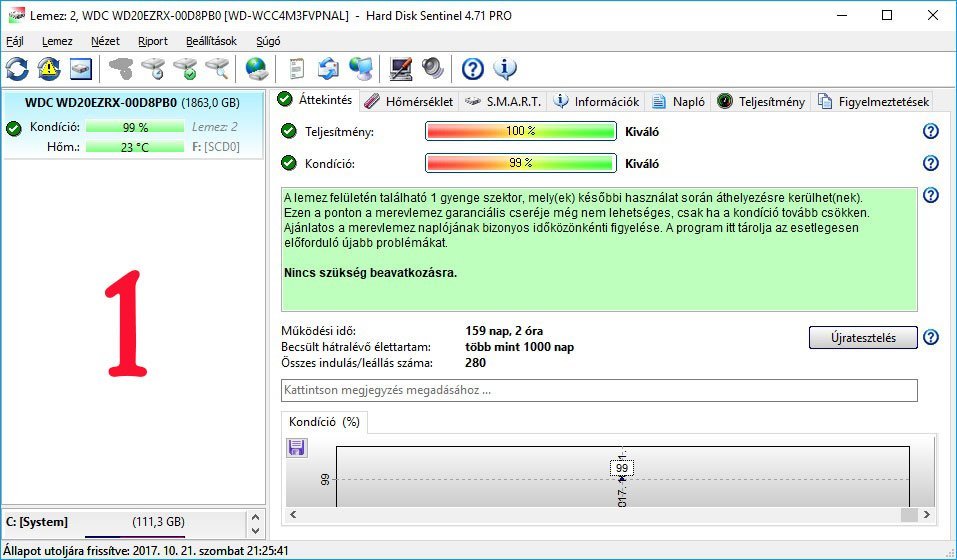
Task: Click the globe and monitor network icon
Action: (361, 69)
